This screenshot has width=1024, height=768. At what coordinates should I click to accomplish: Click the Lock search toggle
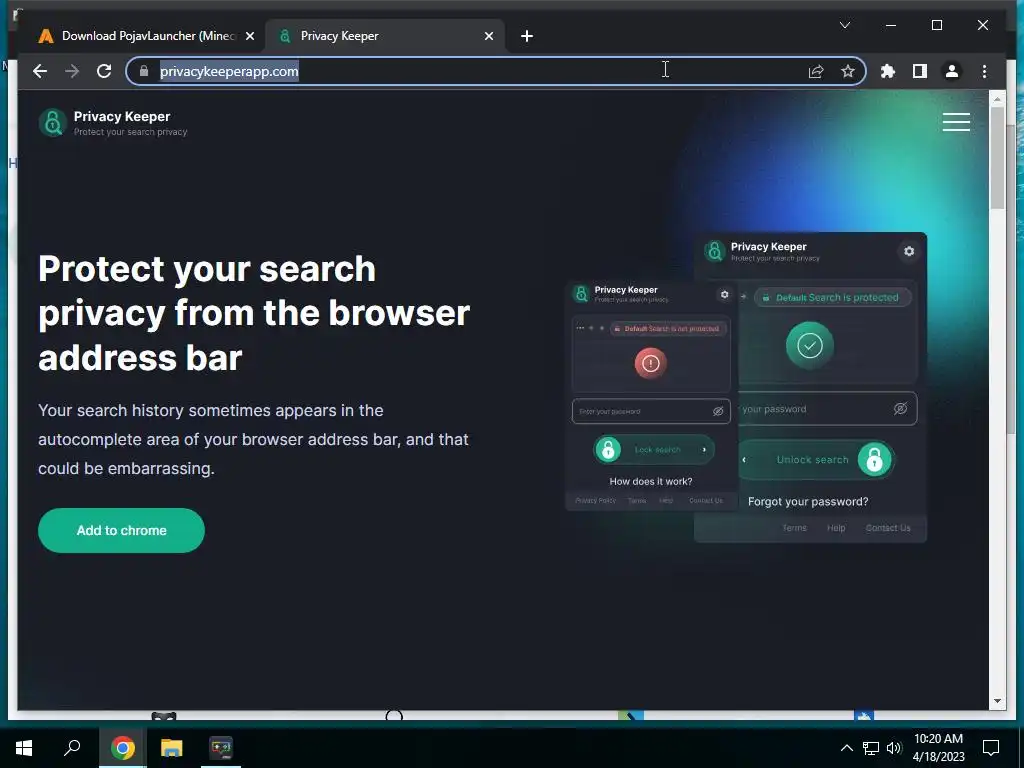point(654,450)
